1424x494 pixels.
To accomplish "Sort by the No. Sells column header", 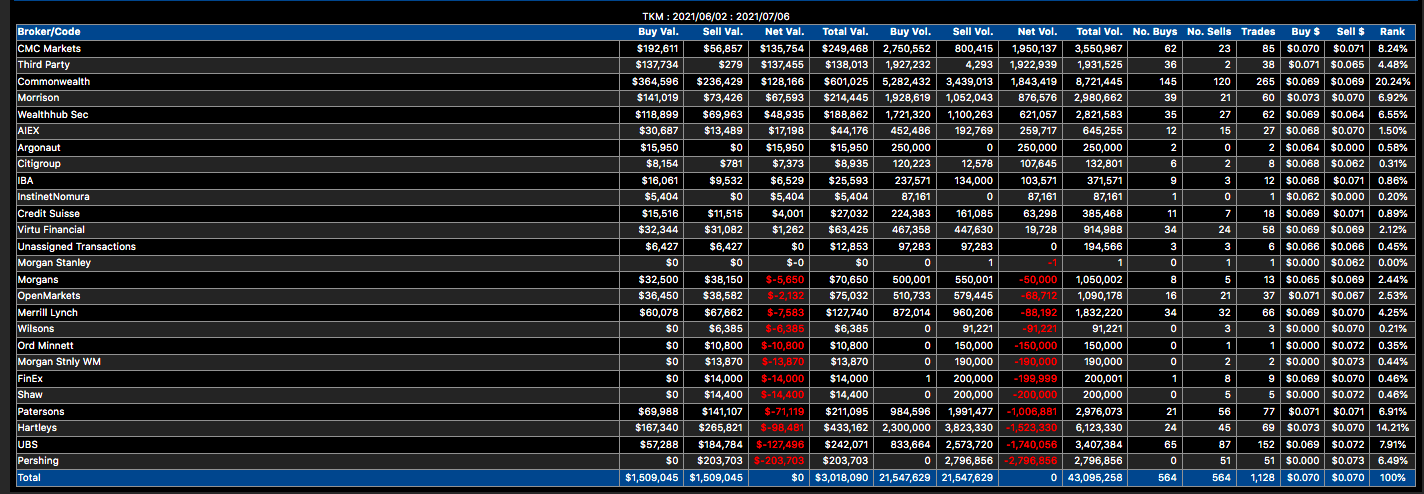I will (x=1209, y=32).
